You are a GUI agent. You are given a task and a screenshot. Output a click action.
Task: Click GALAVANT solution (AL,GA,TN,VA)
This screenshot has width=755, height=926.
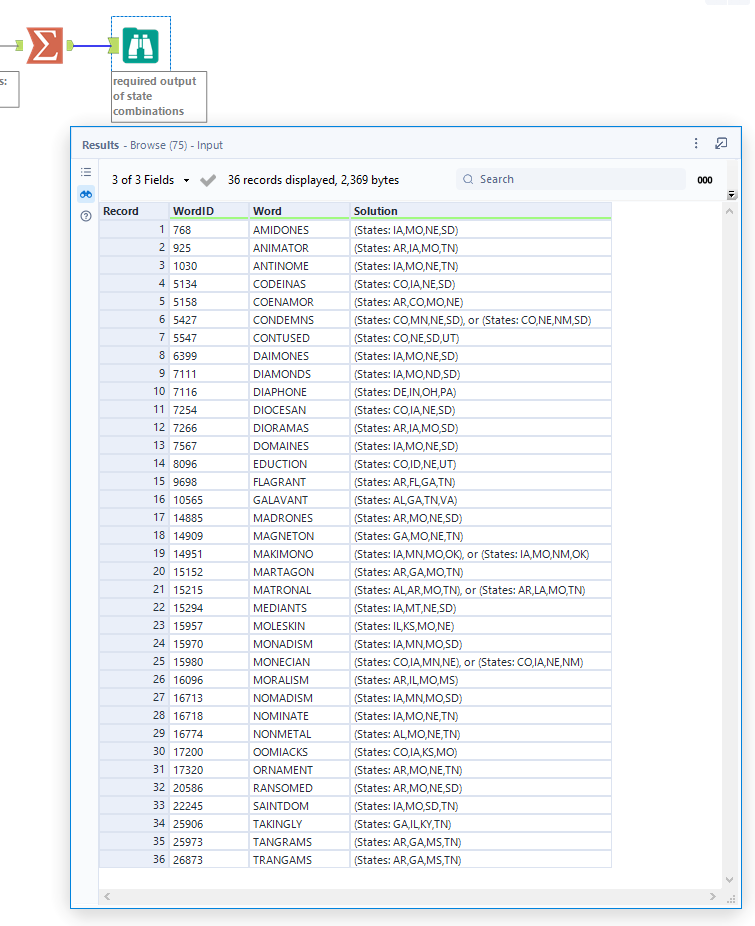point(480,500)
